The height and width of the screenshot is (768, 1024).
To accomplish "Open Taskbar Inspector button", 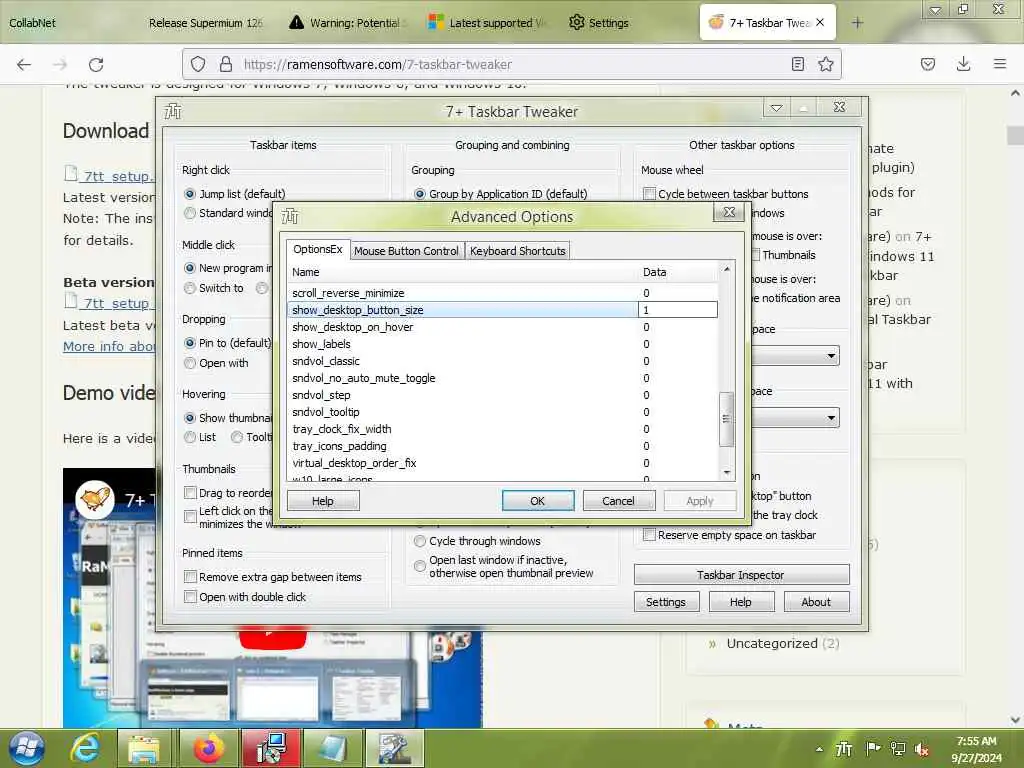I will (741, 575).
